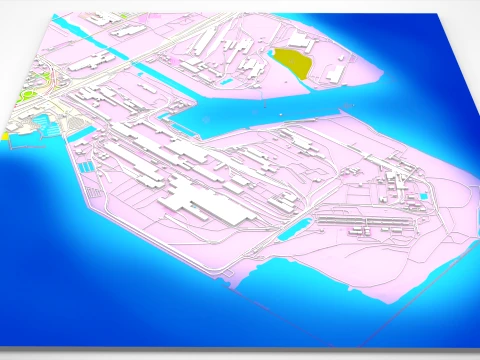
Task: Select the marina with boat piers at left
Action: point(45,126)
